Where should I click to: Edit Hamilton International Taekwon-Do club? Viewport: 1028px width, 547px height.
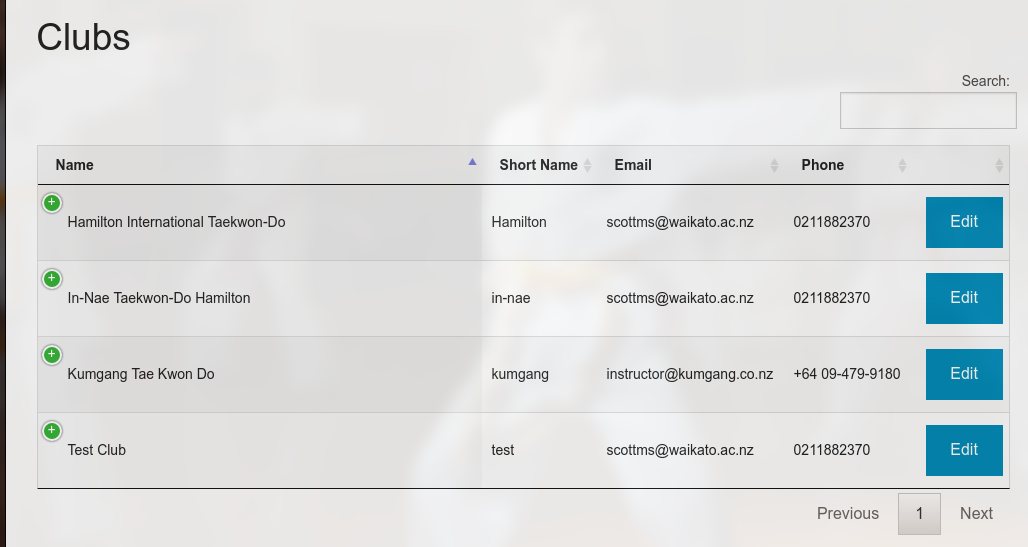coord(963,222)
